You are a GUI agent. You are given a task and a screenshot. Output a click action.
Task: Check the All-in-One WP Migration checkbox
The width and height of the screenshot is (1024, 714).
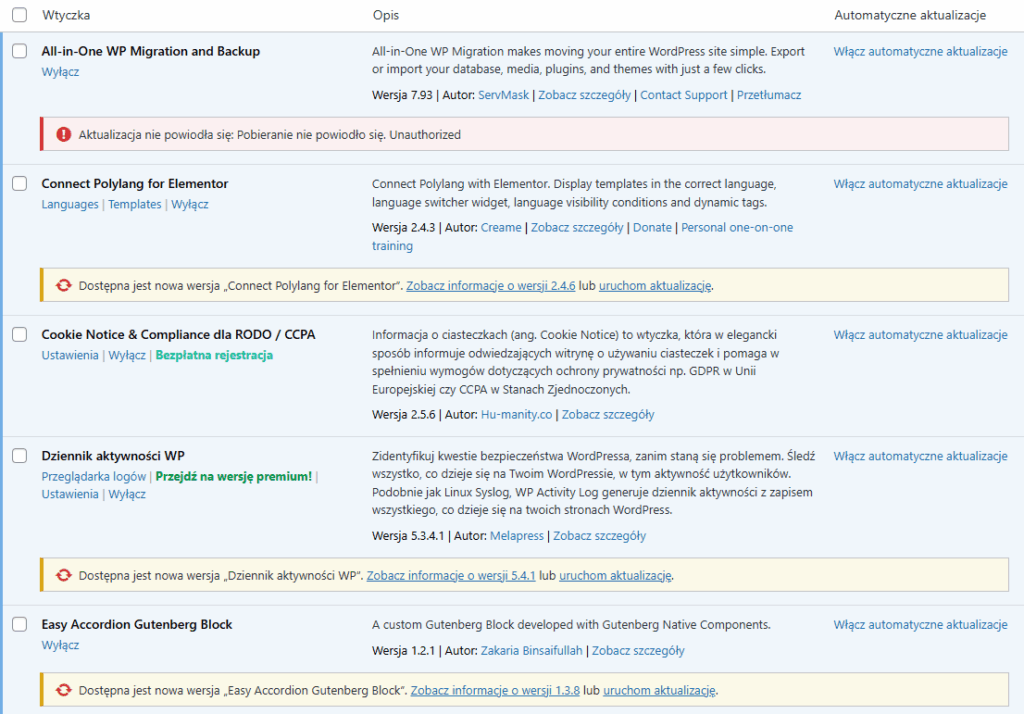click(x=20, y=52)
